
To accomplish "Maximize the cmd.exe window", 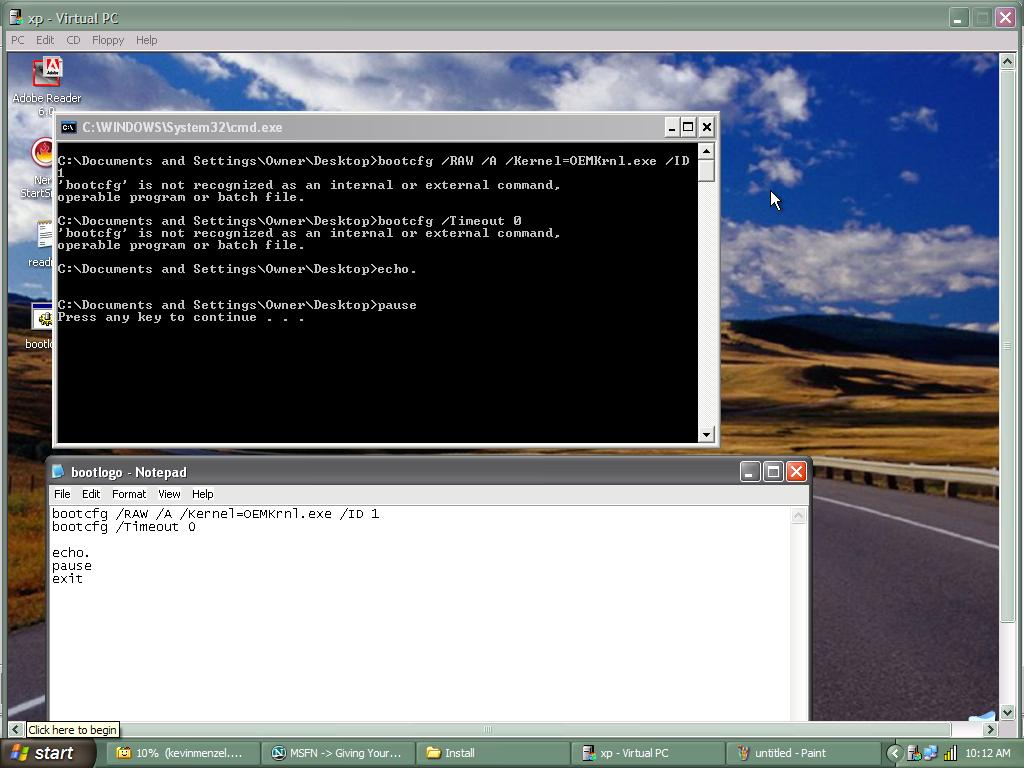I will tap(688, 127).
